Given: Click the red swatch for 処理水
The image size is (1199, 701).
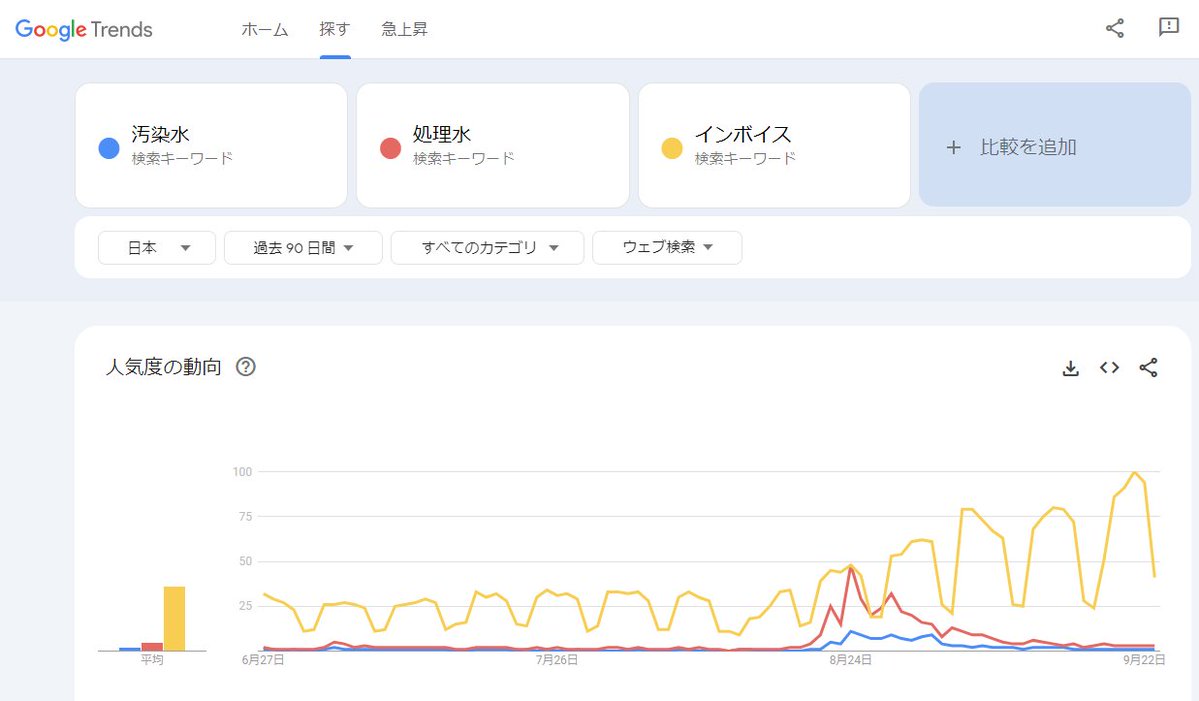Looking at the screenshot, I should pos(391,148).
